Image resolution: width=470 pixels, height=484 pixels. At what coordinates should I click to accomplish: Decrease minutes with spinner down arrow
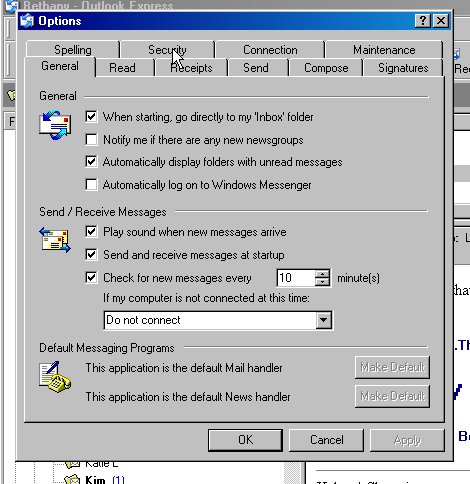322,282
